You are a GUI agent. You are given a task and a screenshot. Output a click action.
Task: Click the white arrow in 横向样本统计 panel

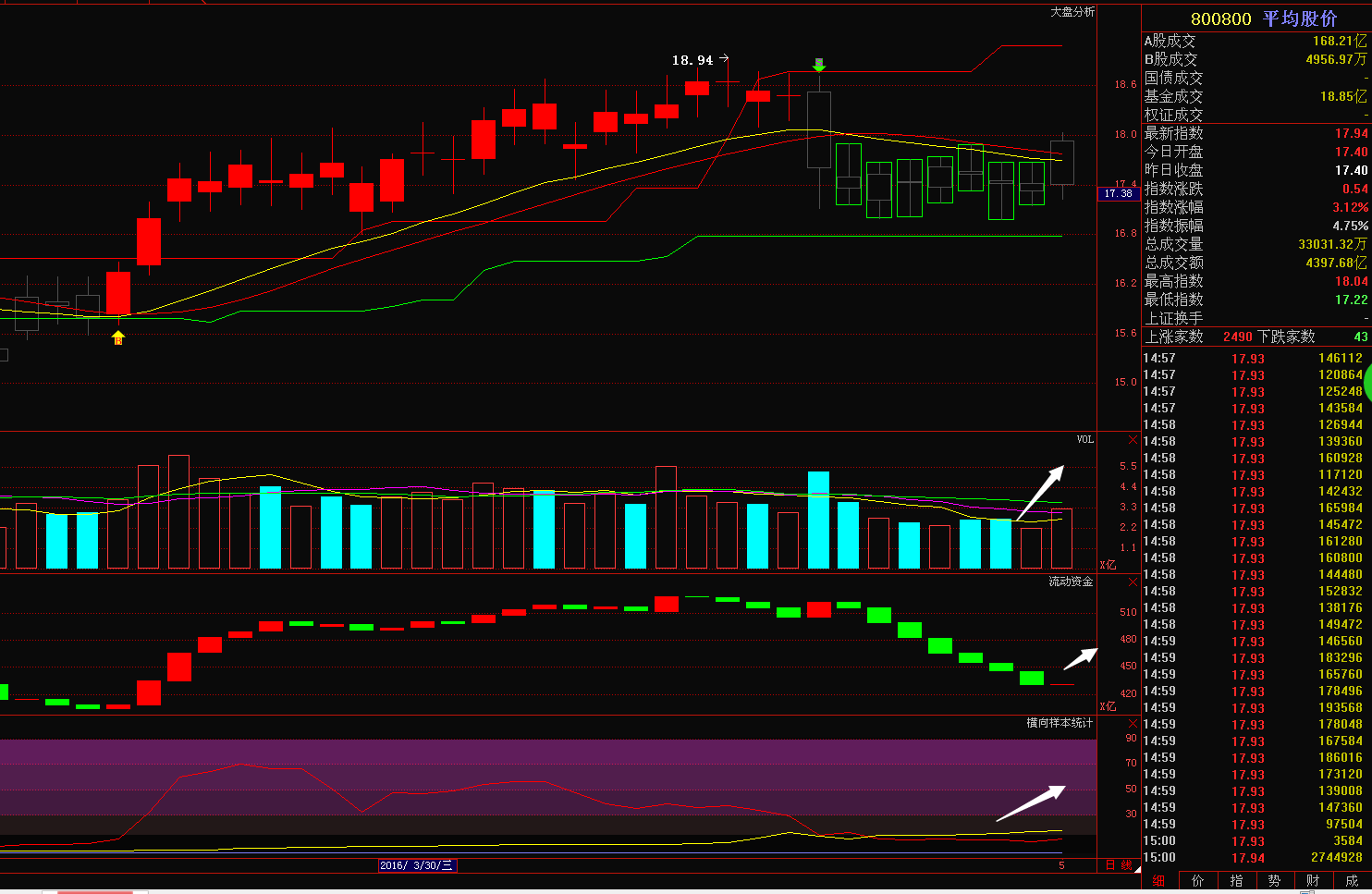[1031, 802]
